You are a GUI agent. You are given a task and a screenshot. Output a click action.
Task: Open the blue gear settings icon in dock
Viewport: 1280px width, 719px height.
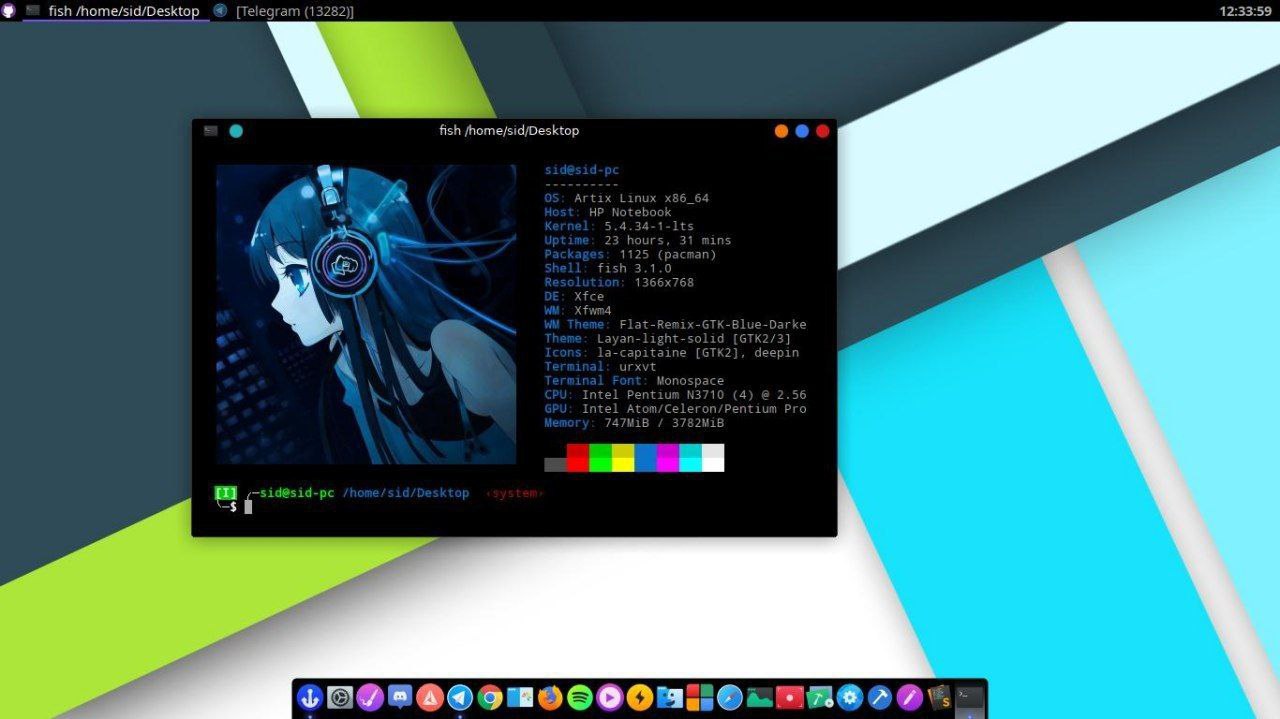tap(850, 697)
